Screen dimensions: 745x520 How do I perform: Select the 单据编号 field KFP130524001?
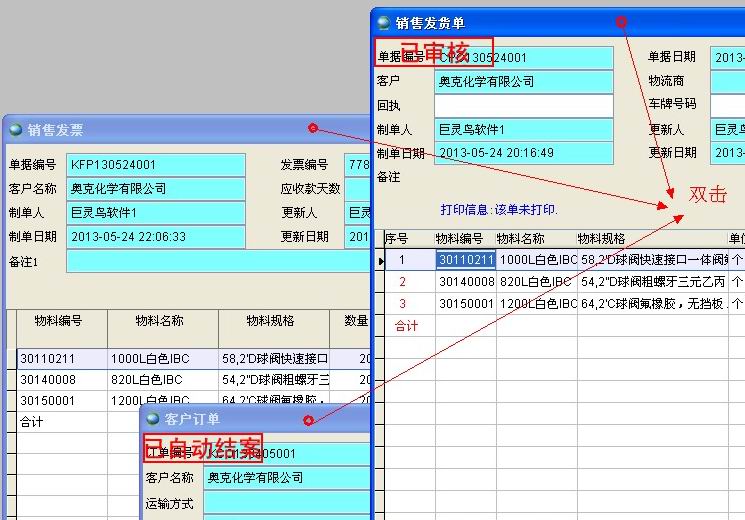click(x=155, y=164)
